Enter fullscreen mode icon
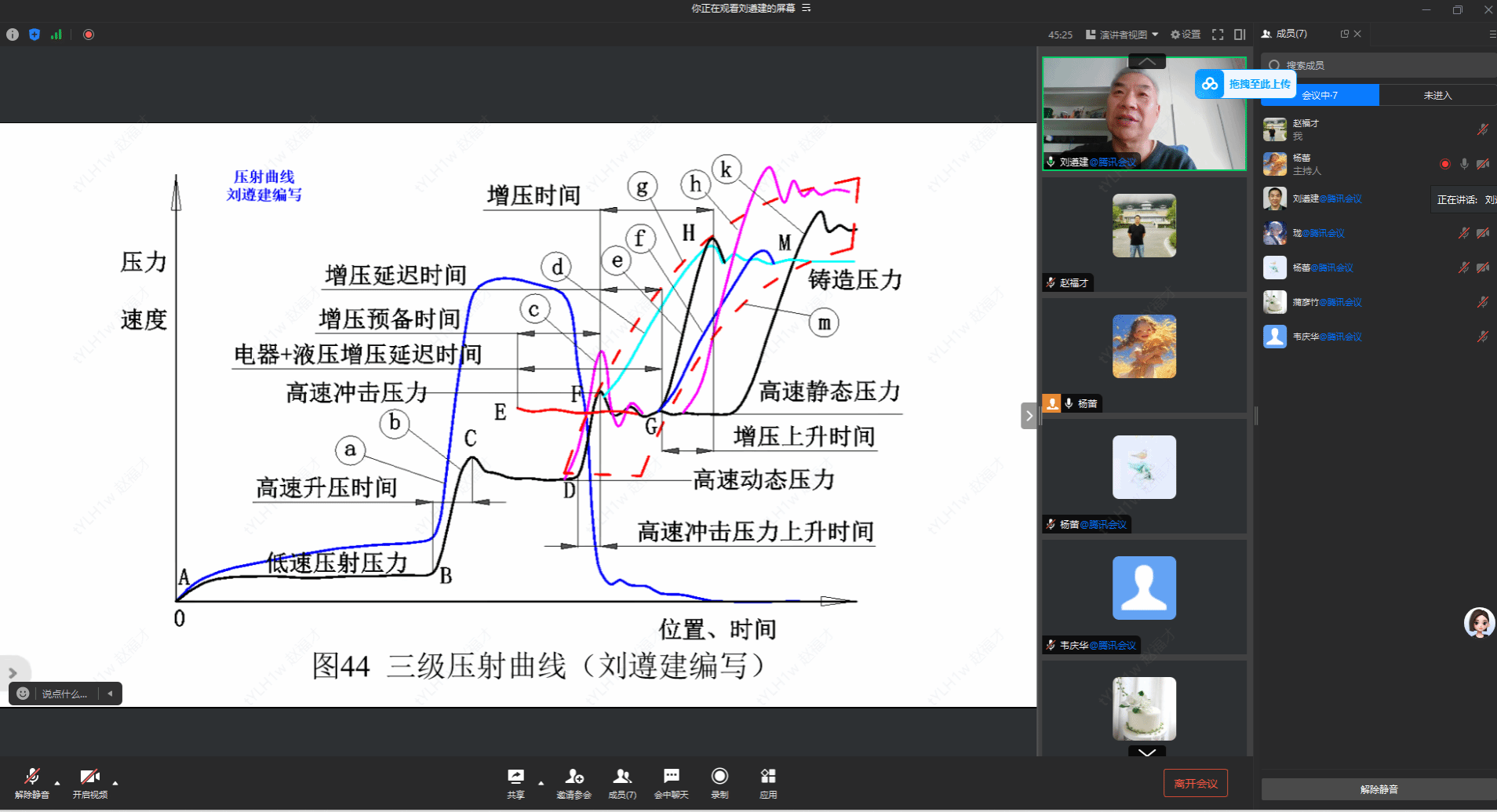 tap(1218, 35)
